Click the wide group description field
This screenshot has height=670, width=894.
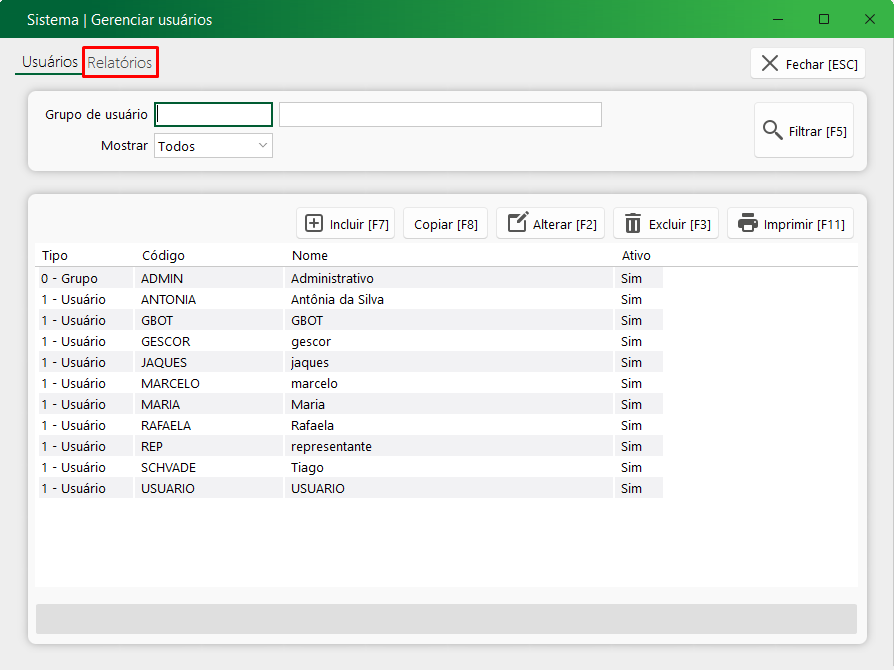coord(440,115)
